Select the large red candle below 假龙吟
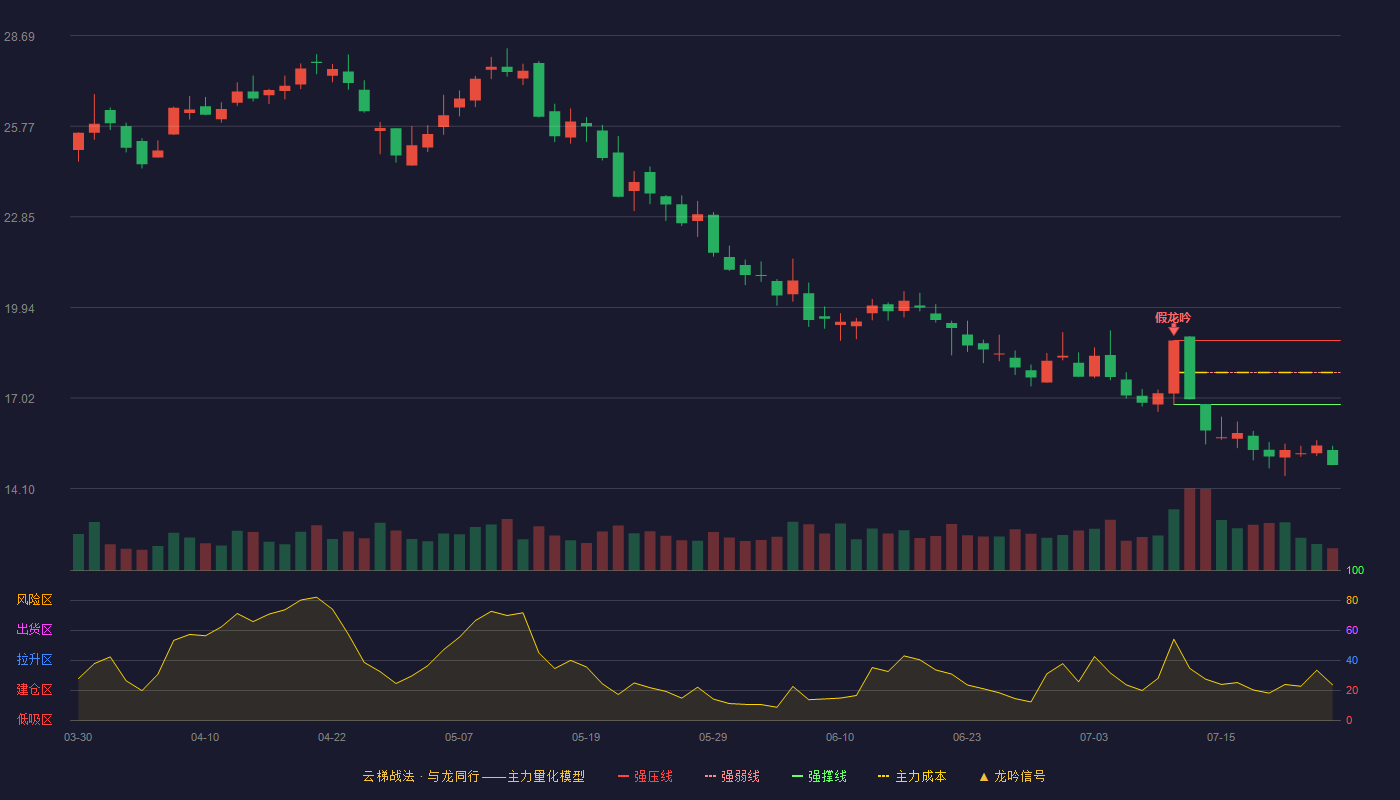 coord(1174,367)
